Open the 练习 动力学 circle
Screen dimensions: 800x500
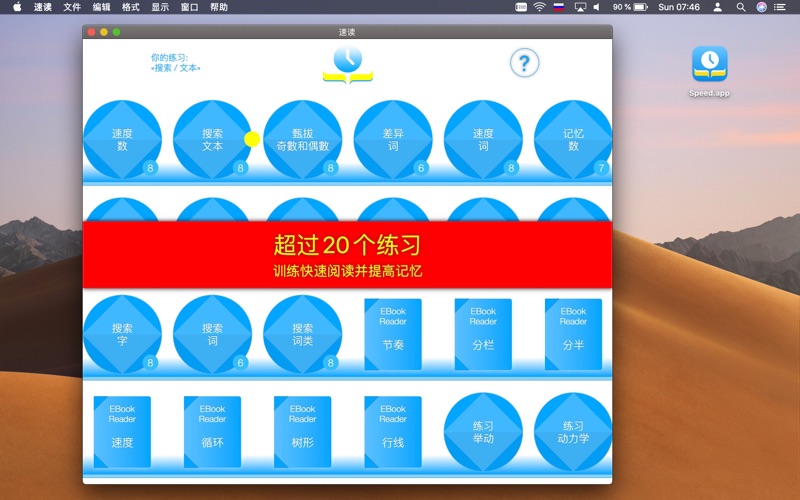pos(573,432)
